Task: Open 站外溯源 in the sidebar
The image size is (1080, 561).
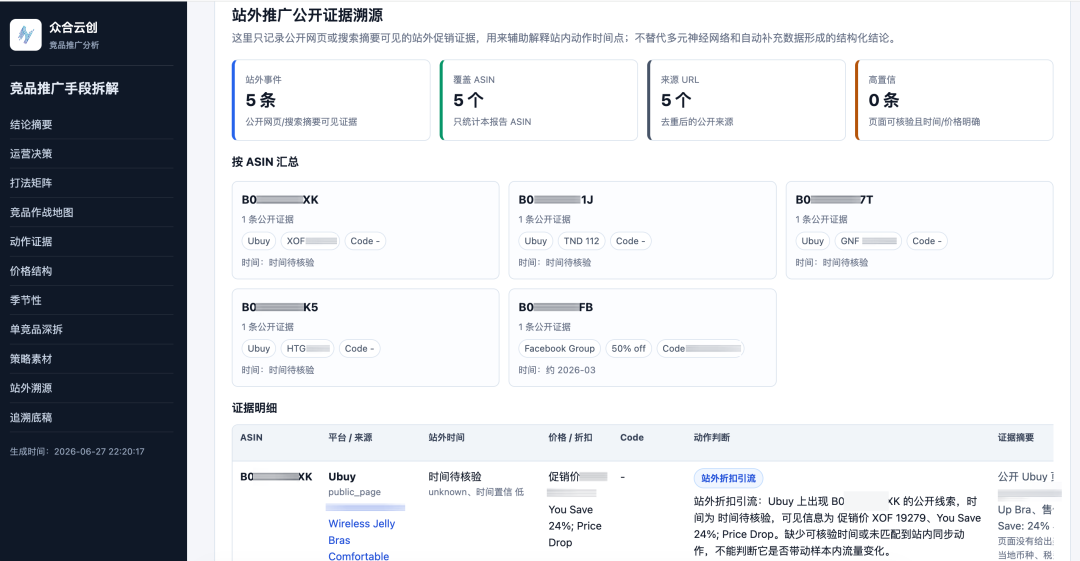Action: [31, 388]
